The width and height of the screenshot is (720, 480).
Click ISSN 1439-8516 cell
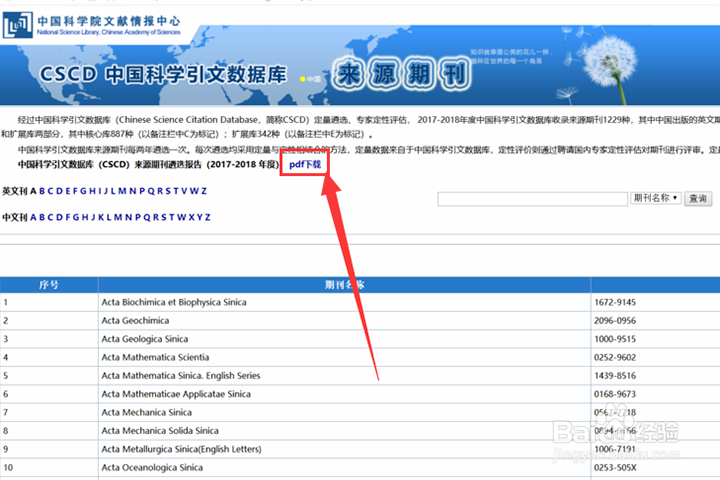coord(615,376)
